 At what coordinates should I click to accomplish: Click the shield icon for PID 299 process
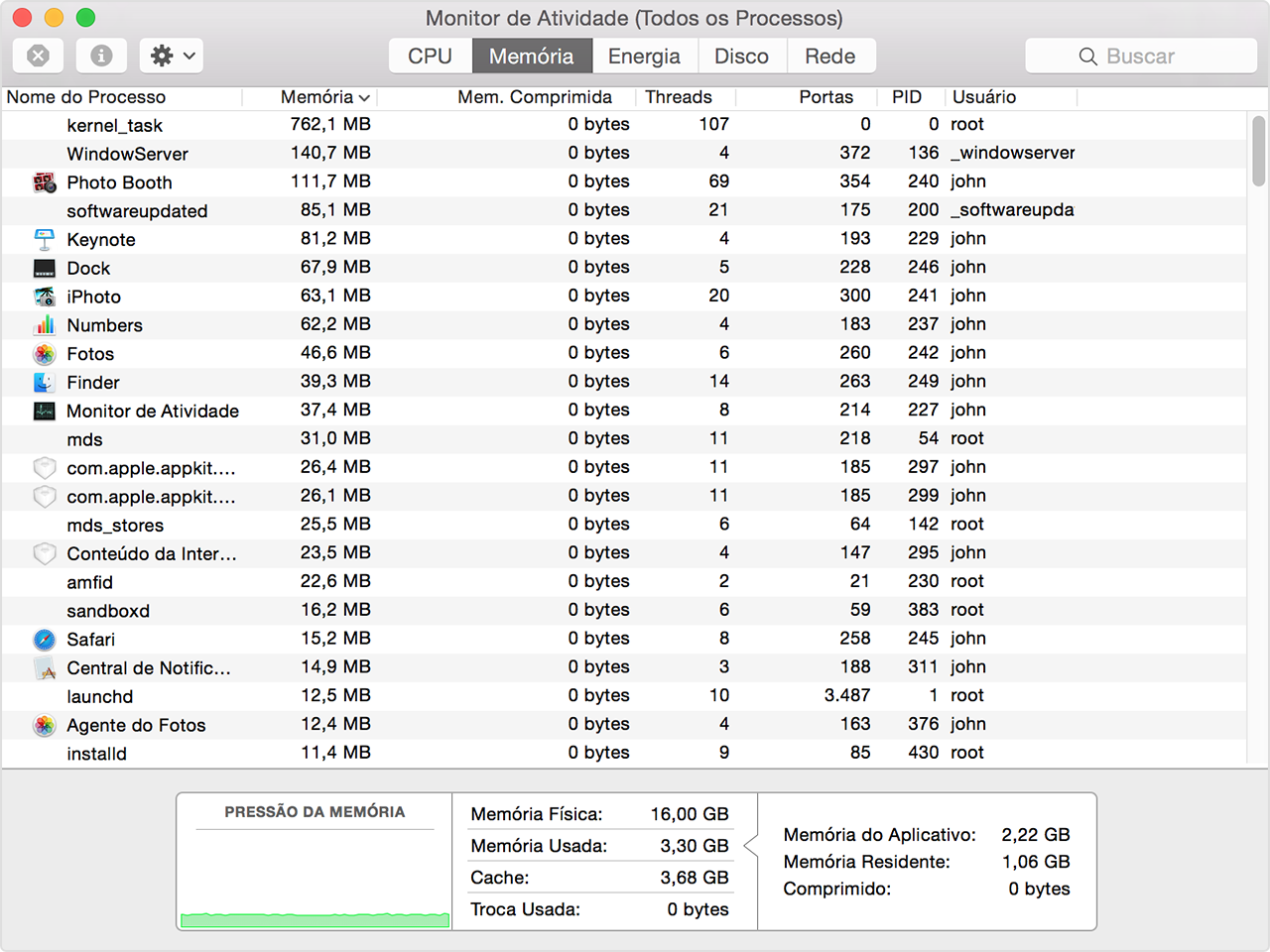click(x=45, y=497)
